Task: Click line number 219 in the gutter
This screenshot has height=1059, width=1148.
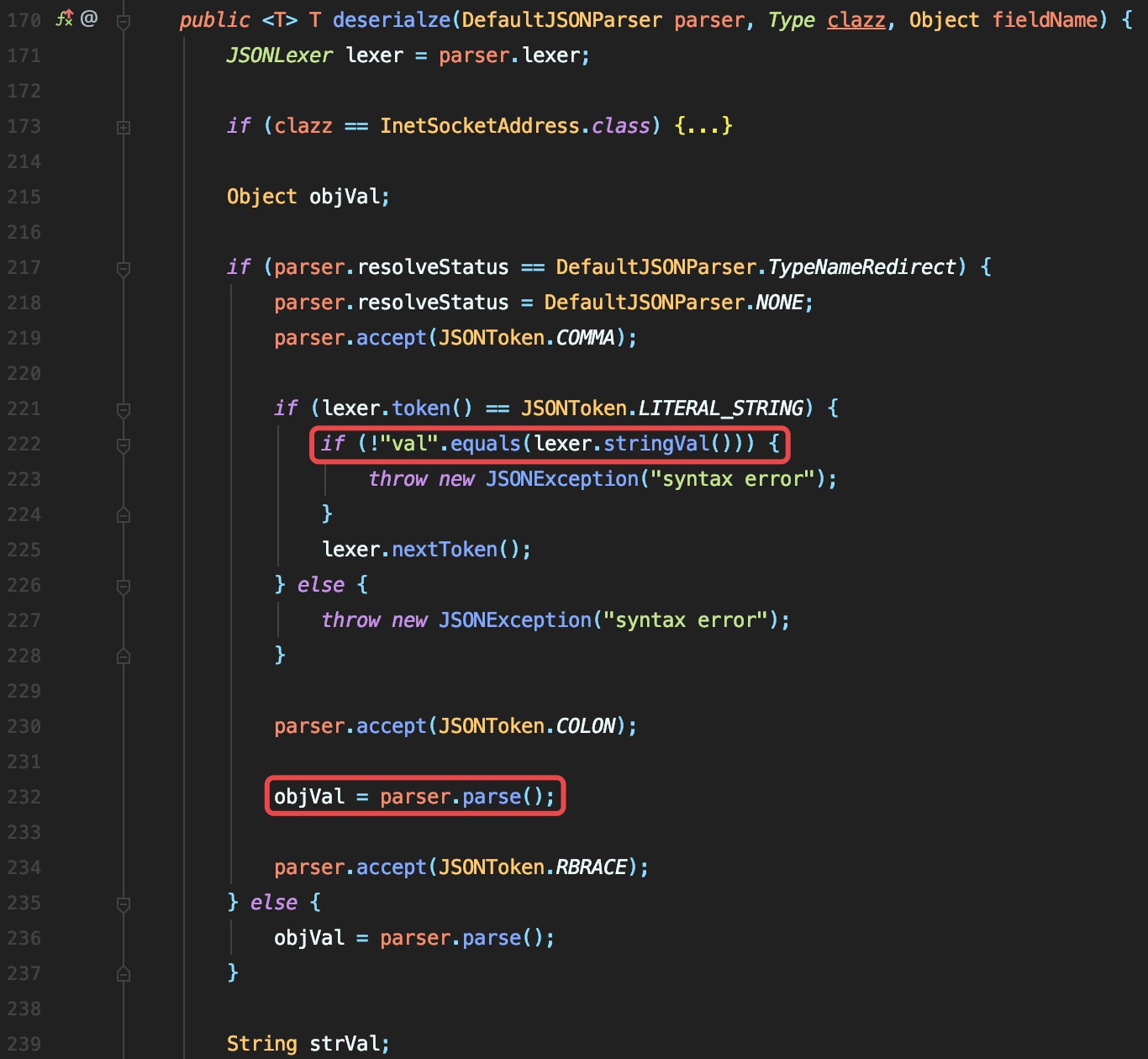Action: pyautogui.click(x=24, y=338)
